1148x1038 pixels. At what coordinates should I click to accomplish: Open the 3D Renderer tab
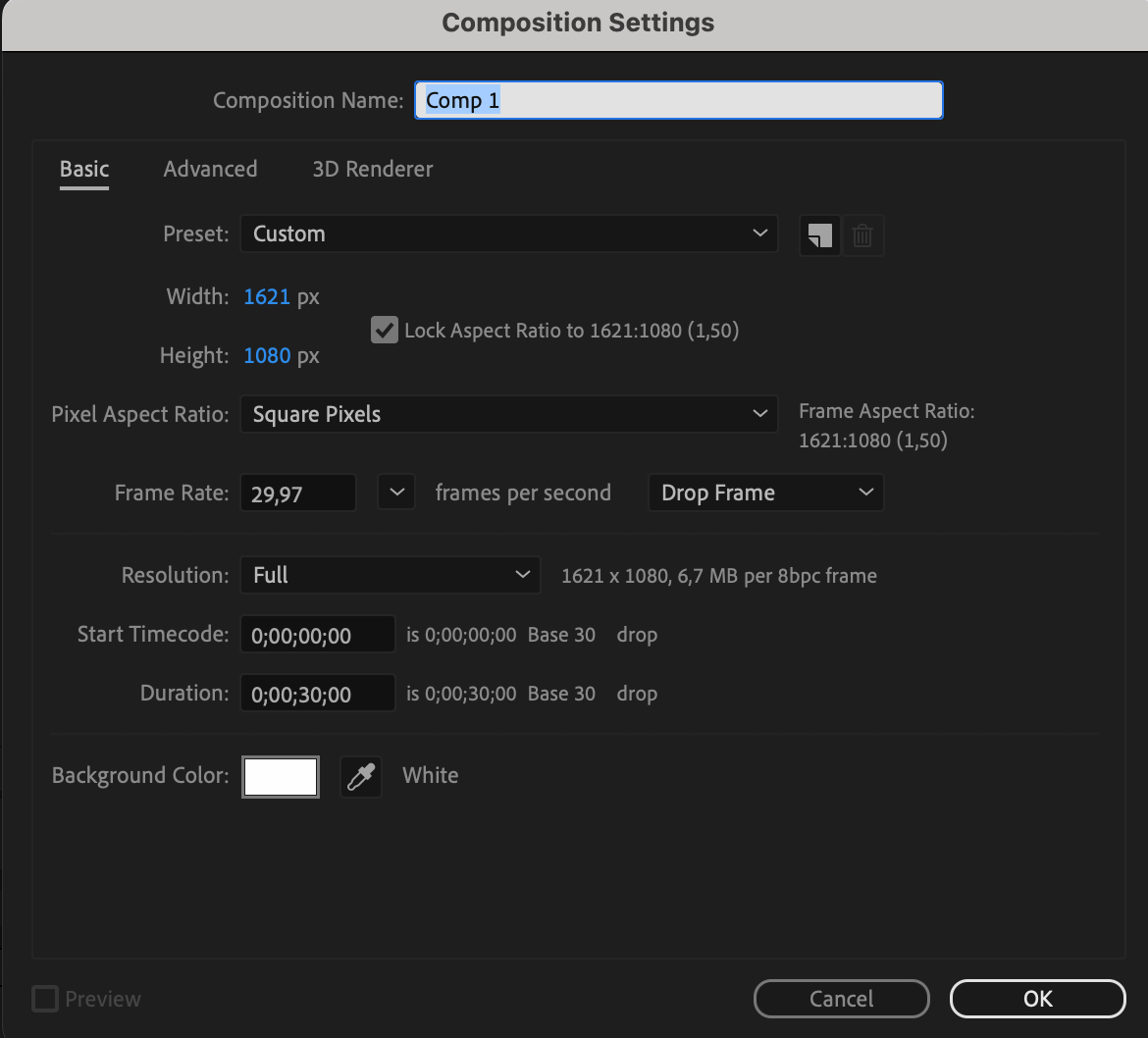372,169
